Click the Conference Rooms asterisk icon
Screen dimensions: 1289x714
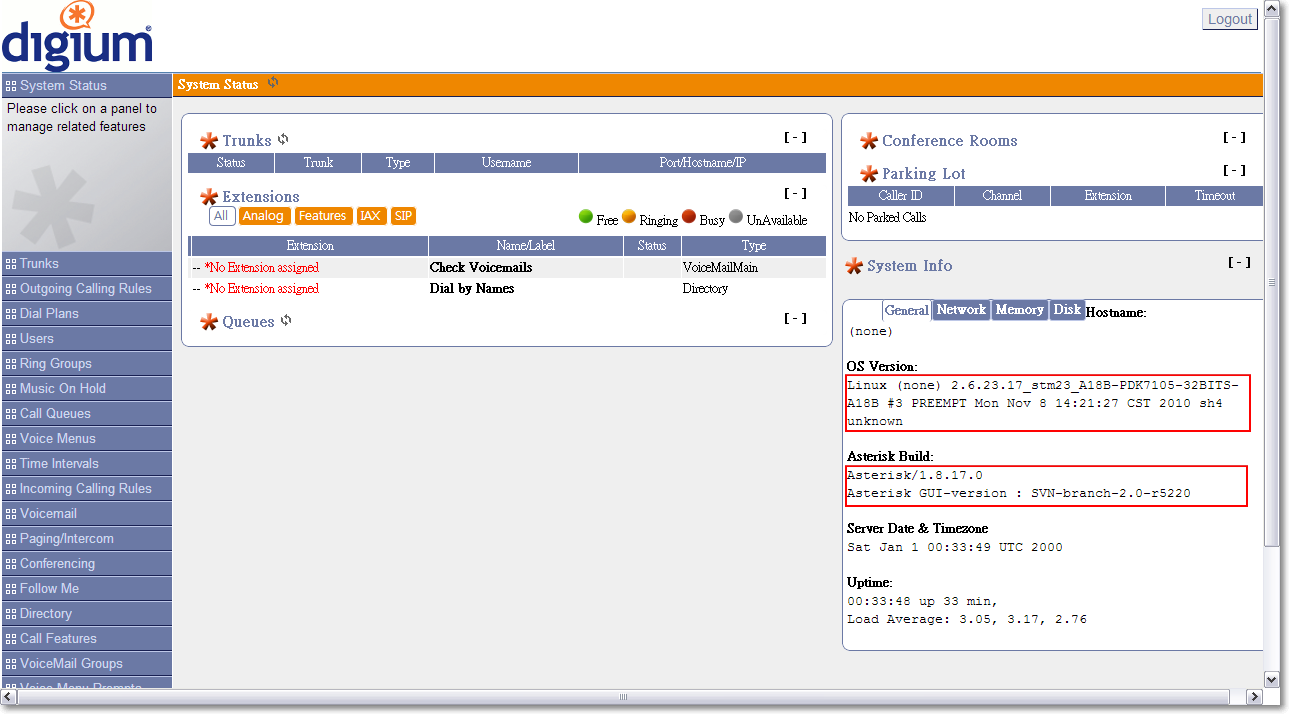pos(869,141)
